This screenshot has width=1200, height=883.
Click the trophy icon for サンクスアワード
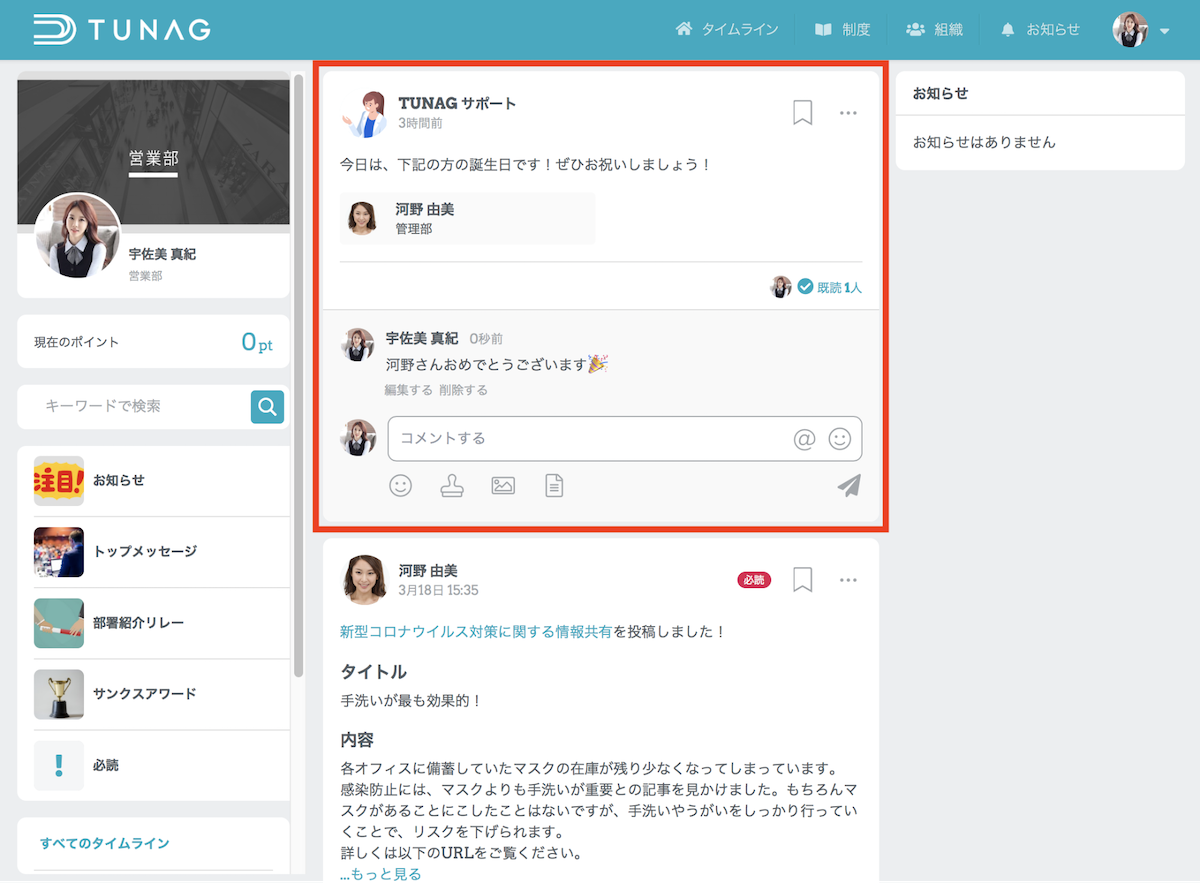tap(59, 694)
